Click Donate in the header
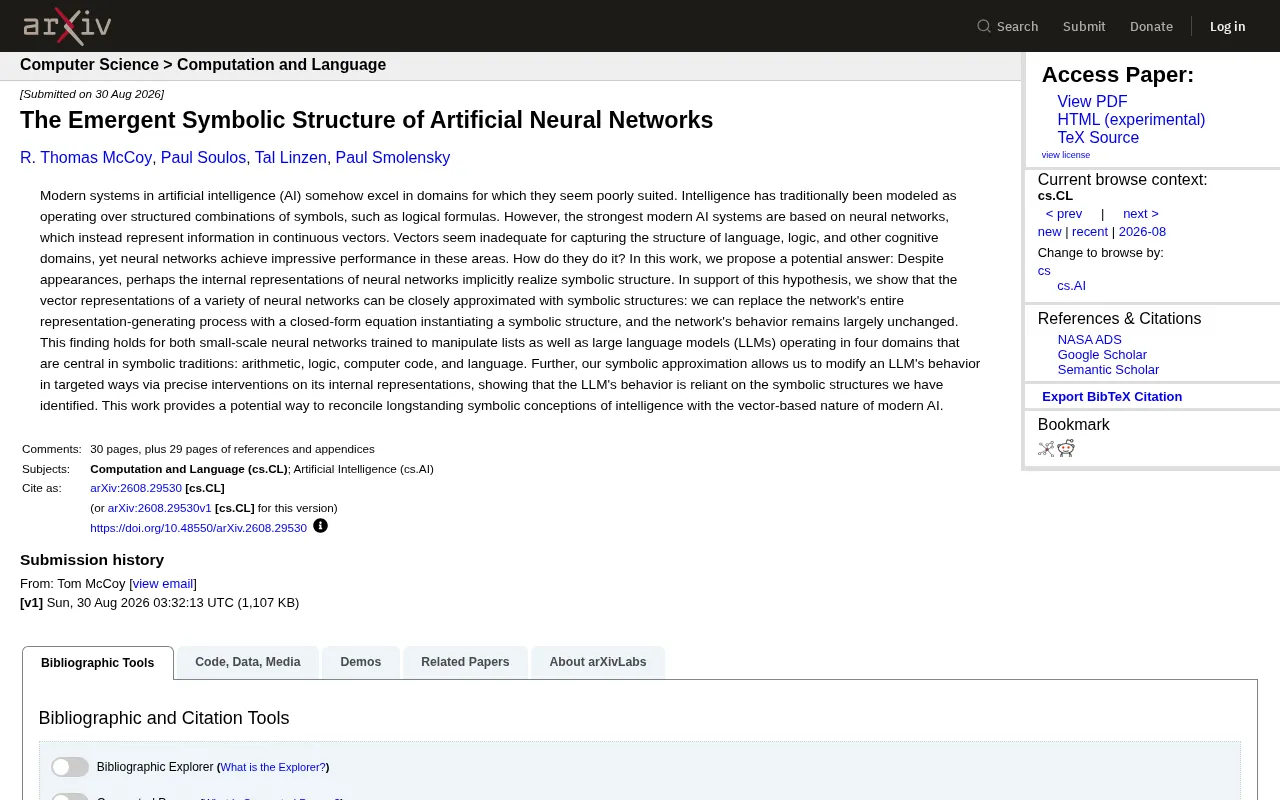 point(1151,26)
